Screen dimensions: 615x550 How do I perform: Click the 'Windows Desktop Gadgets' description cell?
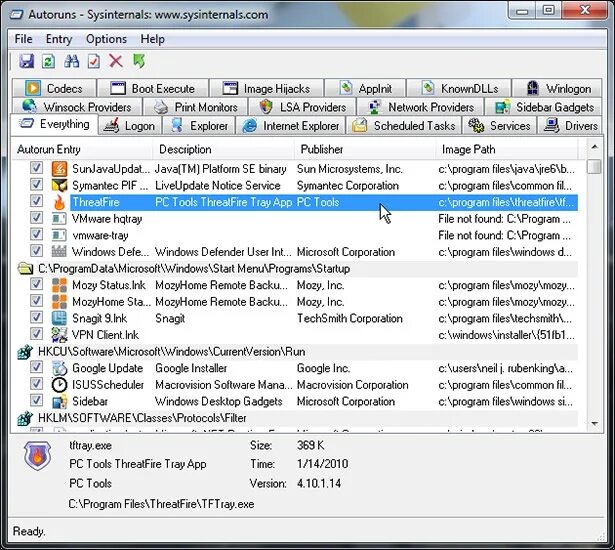(x=219, y=402)
